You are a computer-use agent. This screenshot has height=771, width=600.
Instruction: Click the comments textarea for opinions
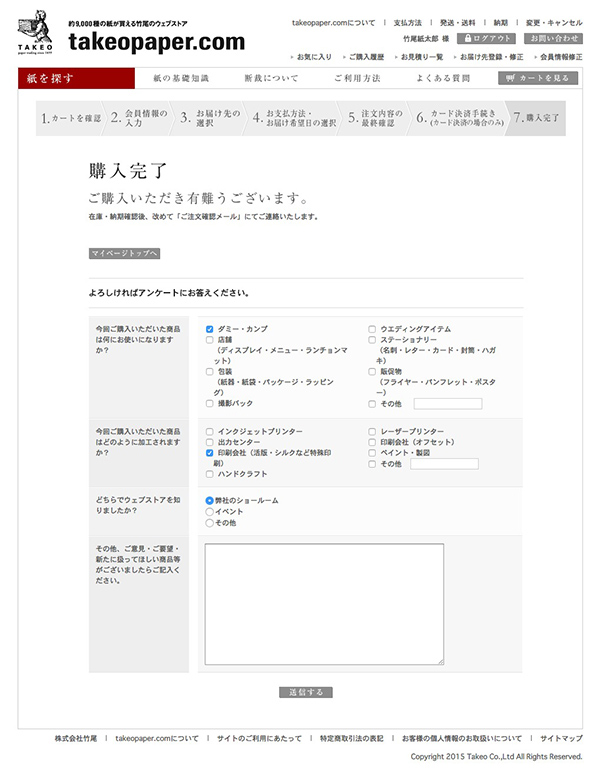tap(324, 604)
